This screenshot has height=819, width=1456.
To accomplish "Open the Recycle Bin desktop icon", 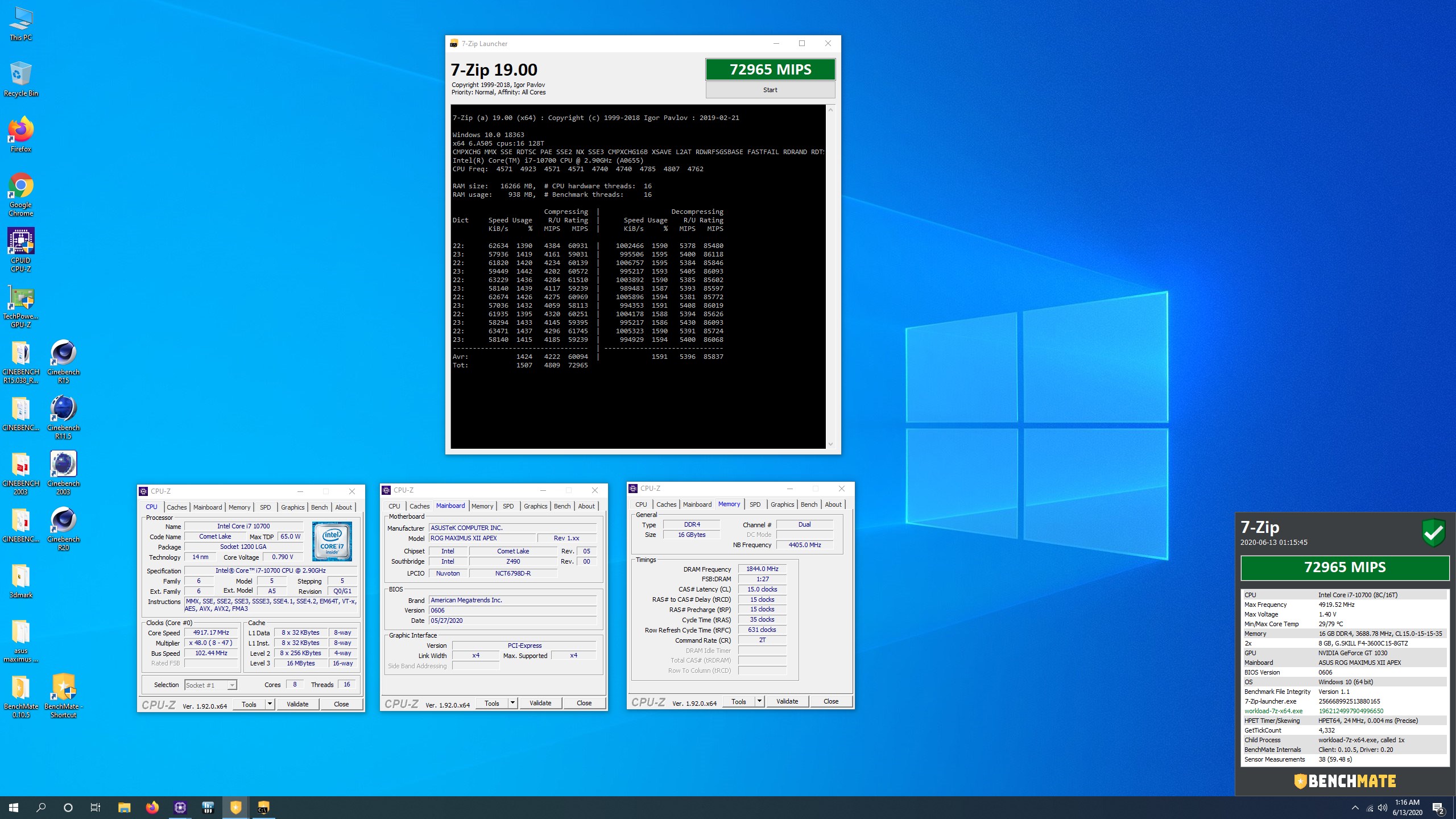I will coord(21,79).
